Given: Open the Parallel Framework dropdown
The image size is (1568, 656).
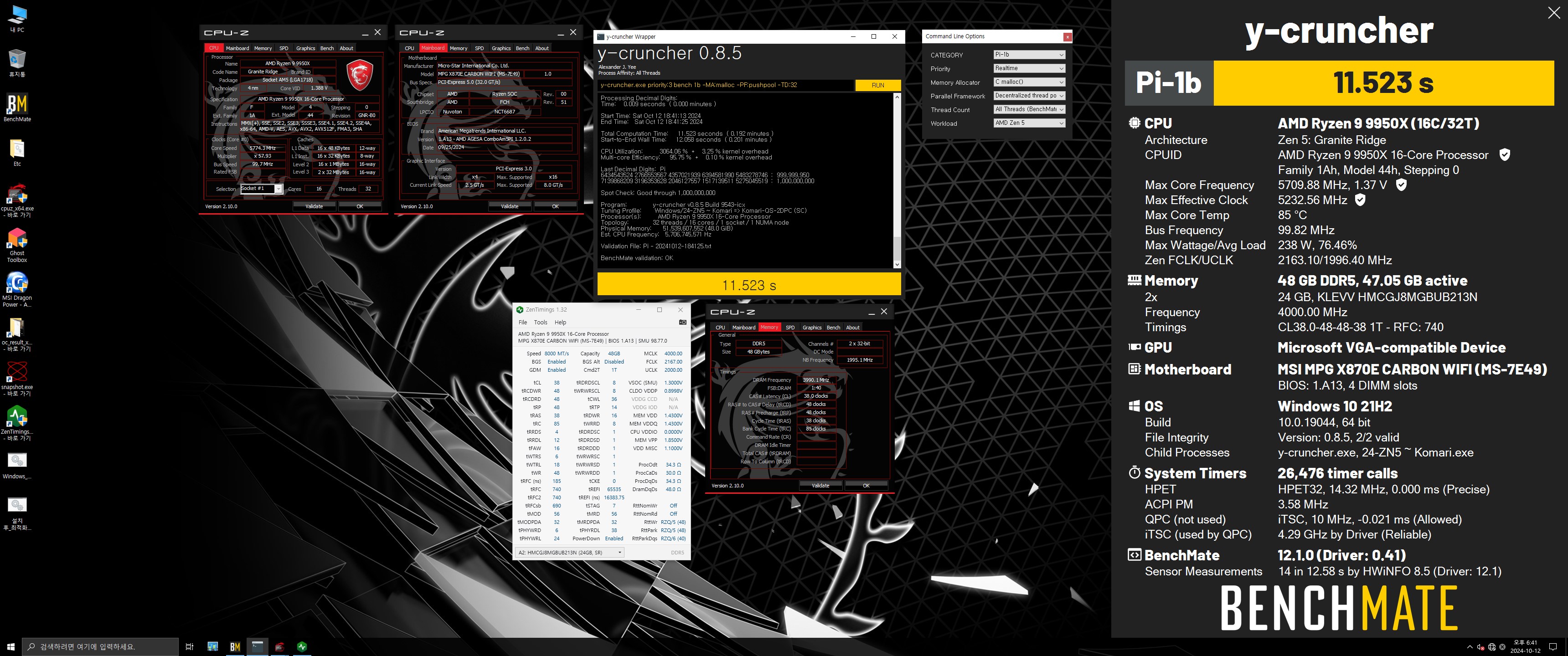Looking at the screenshot, I should (1029, 96).
